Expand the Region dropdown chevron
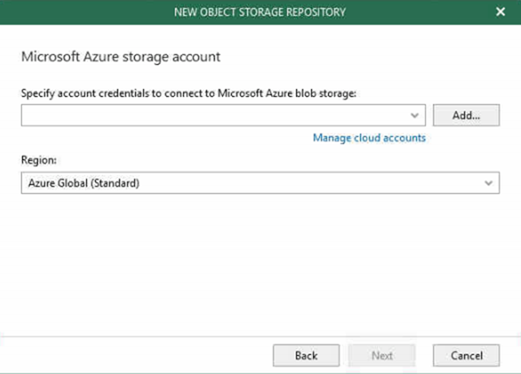 tap(488, 183)
